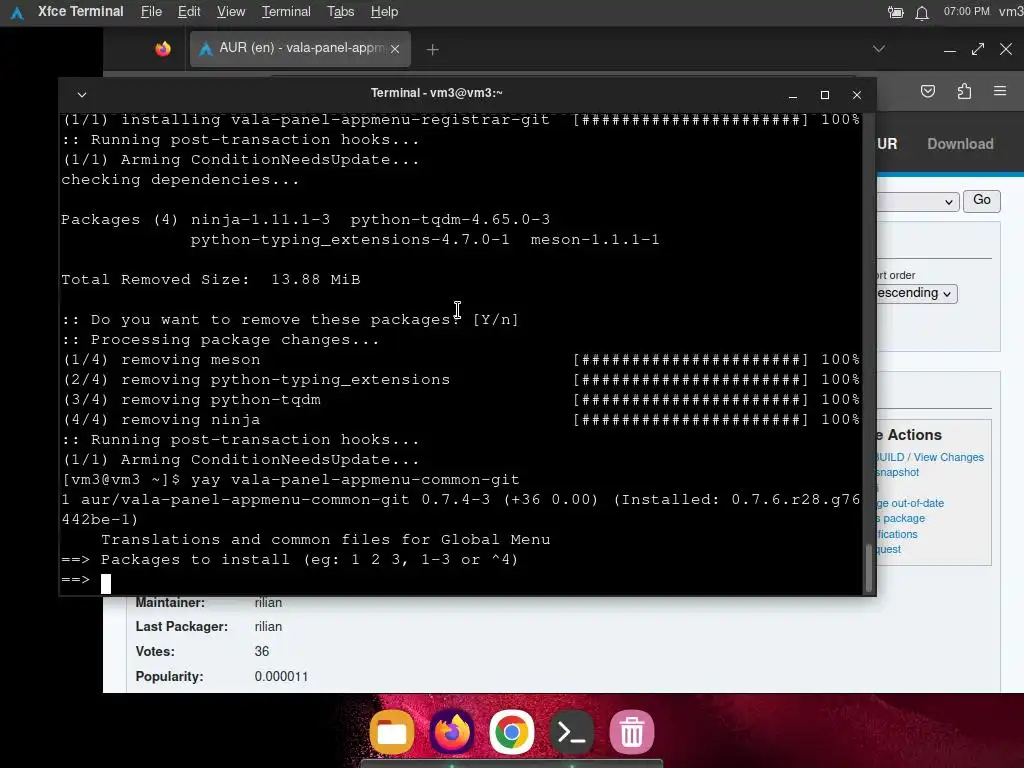Expand the browser list all tabs chevron
The width and height of the screenshot is (1024, 768).
pyautogui.click(x=879, y=48)
